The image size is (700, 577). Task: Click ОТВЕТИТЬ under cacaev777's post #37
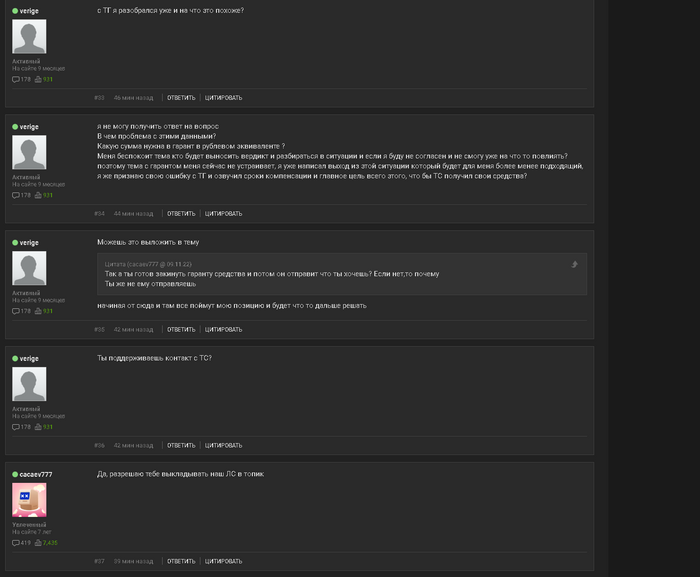click(x=181, y=561)
